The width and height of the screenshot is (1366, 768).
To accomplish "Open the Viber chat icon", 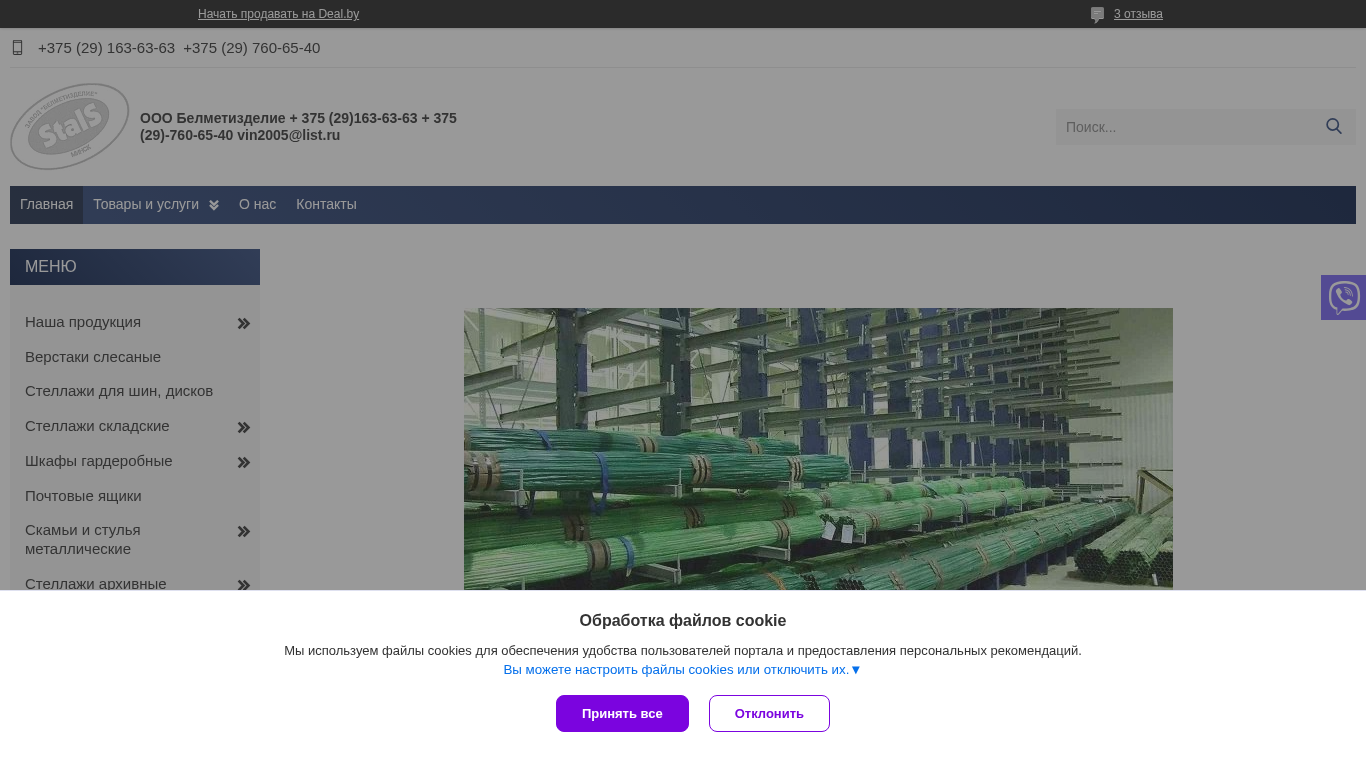I will click(x=1344, y=297).
